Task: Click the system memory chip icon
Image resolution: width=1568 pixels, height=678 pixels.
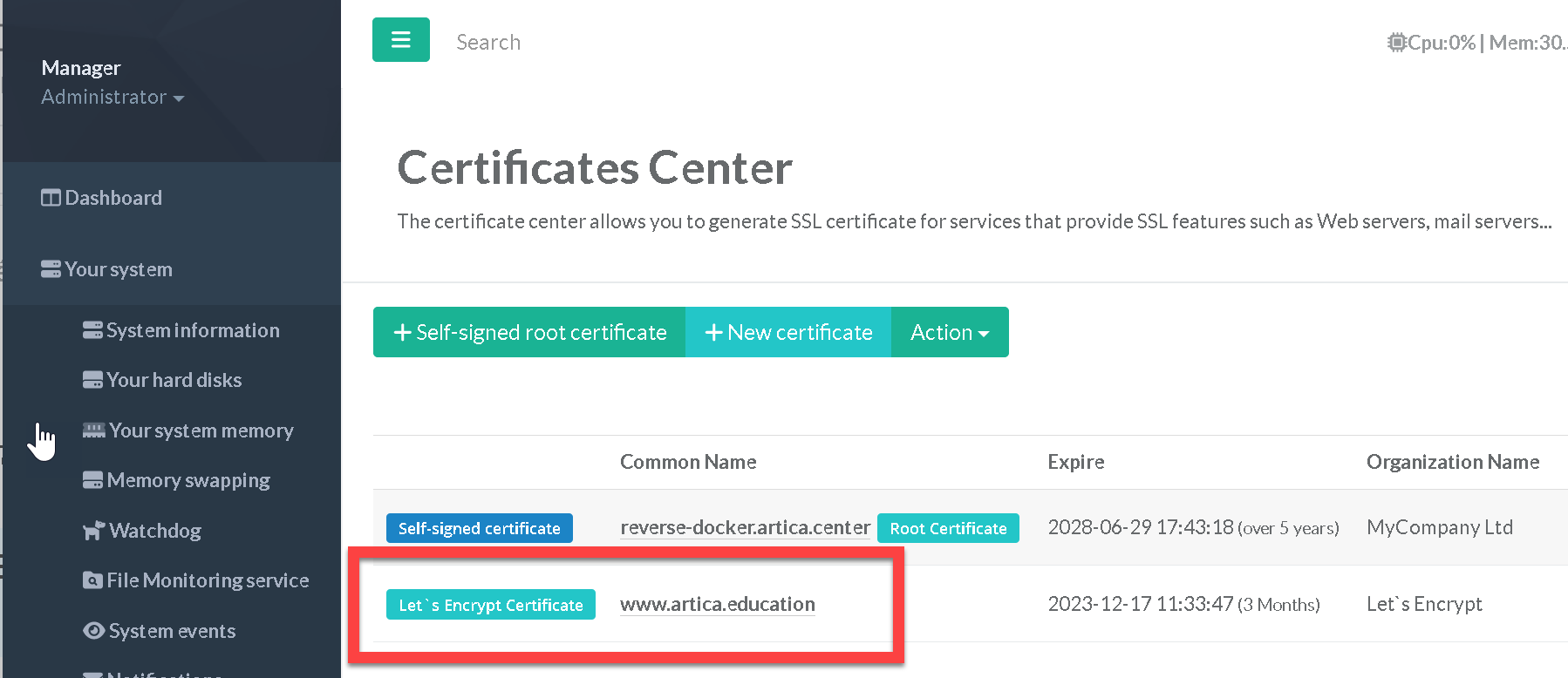Action: click(x=93, y=431)
